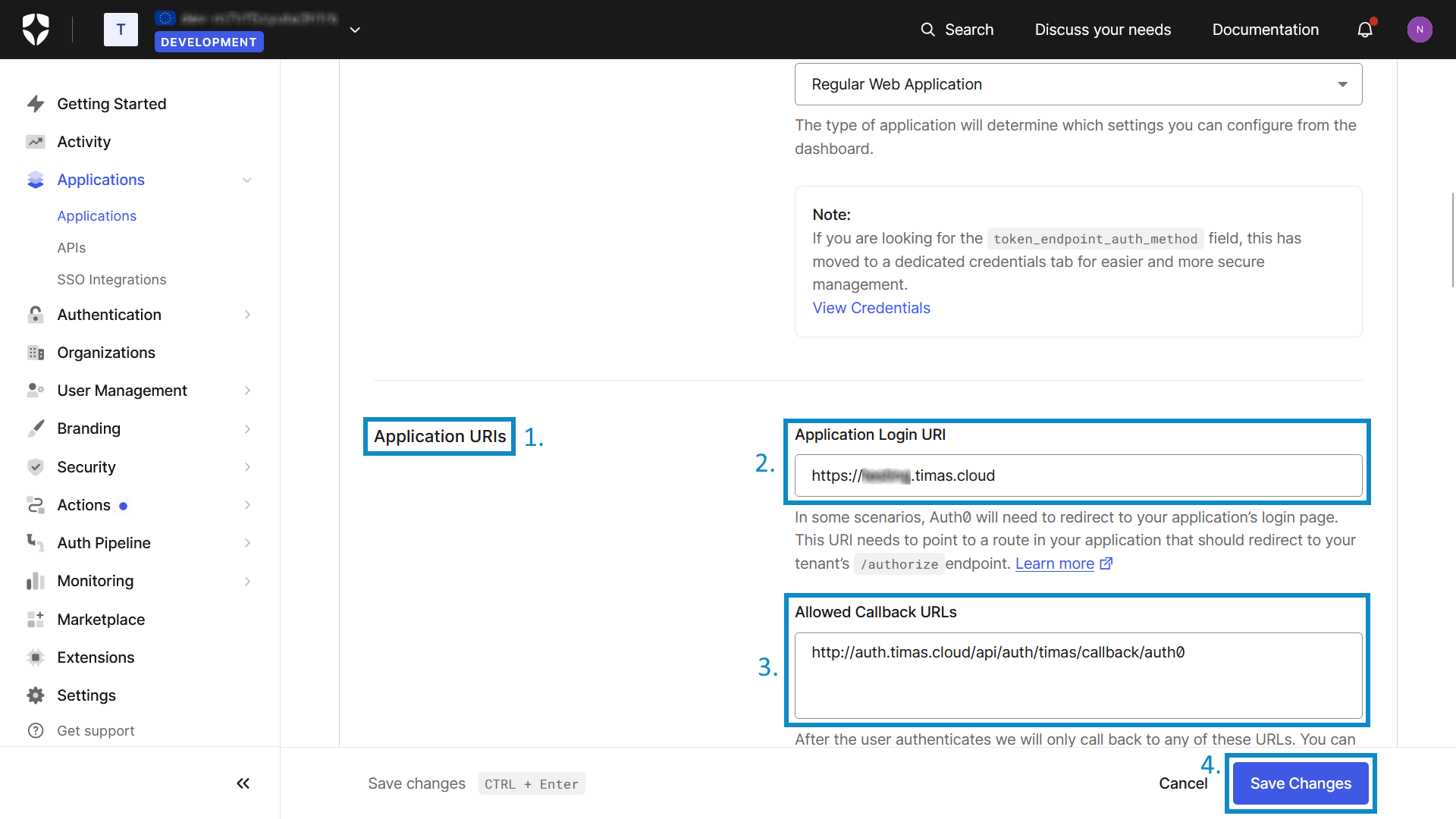Open notifications bell icon
Image resolution: width=1456 pixels, height=819 pixels.
(1365, 30)
